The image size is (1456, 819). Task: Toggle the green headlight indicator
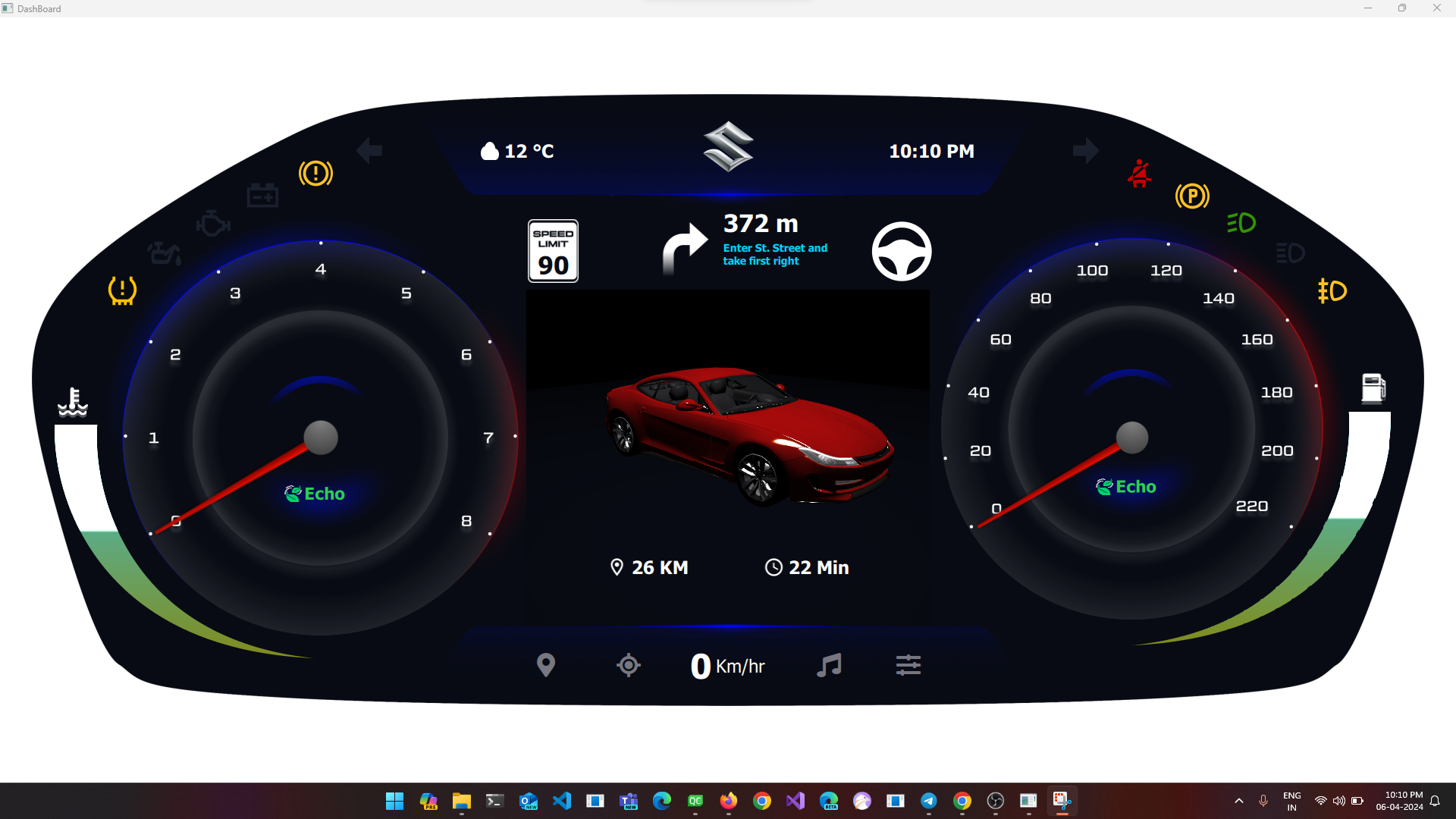point(1241,223)
